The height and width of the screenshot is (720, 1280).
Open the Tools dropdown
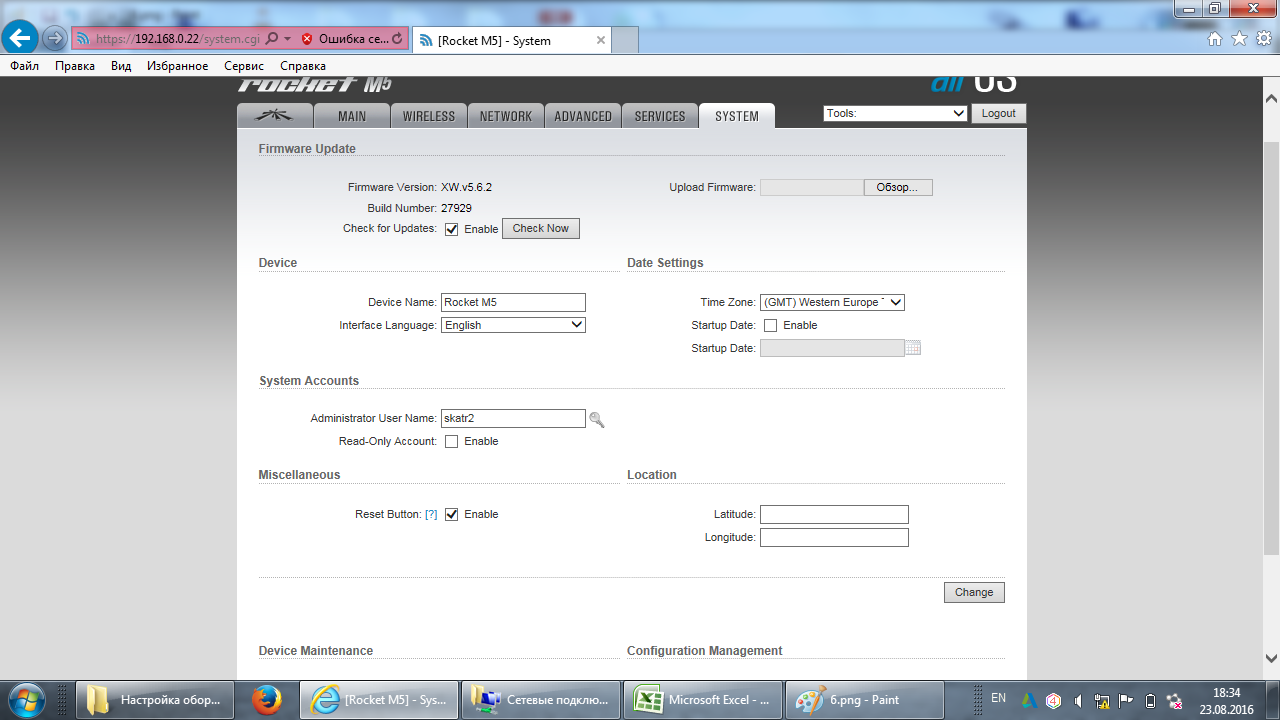895,113
